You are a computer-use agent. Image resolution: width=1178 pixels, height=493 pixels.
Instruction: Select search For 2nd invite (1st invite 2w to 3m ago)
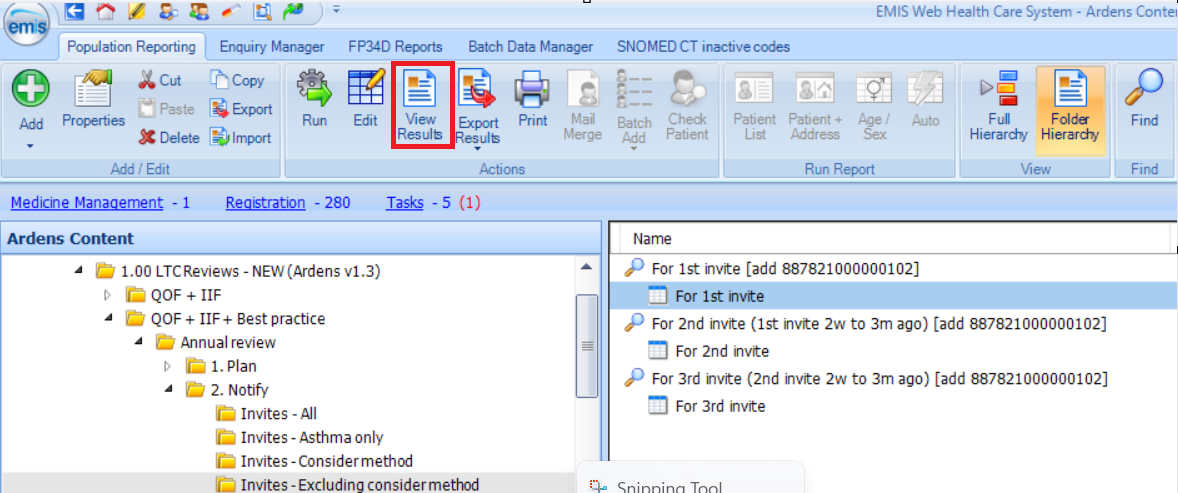click(865, 324)
